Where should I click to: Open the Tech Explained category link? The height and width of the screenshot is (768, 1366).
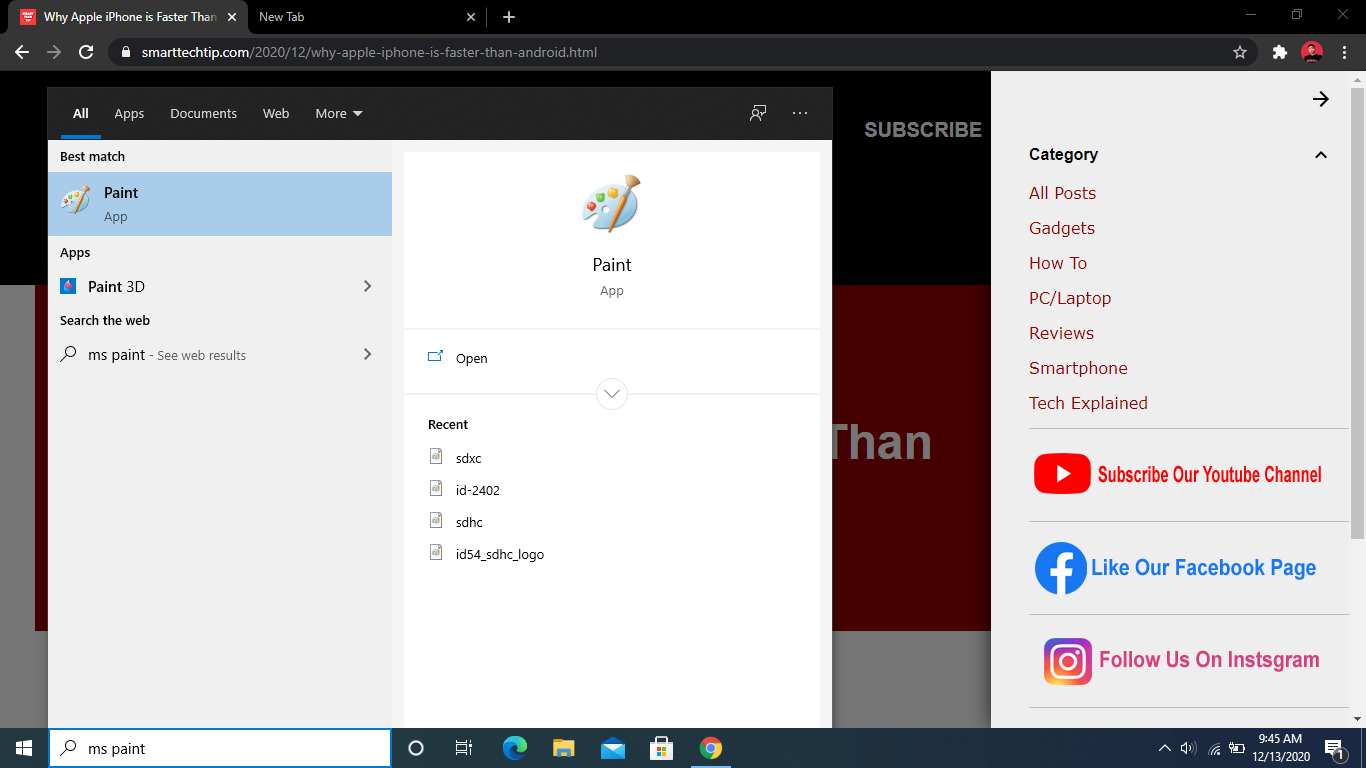[x=1088, y=403]
